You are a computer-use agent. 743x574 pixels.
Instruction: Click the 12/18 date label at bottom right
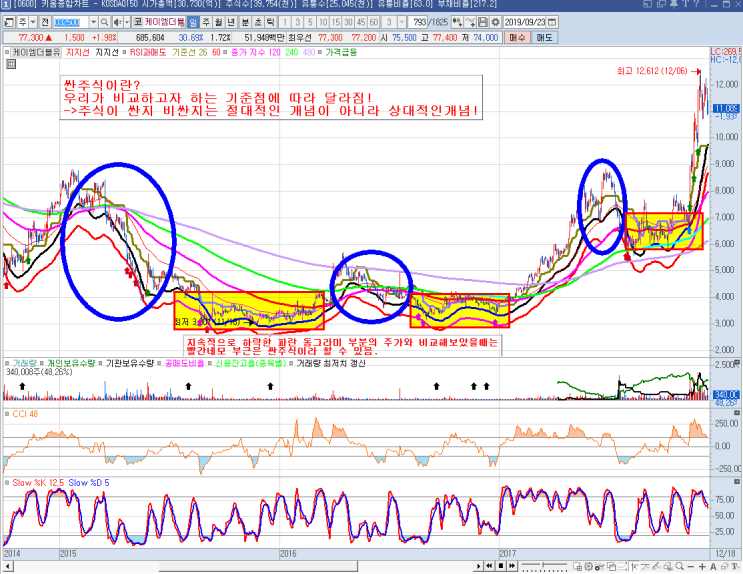click(725, 554)
